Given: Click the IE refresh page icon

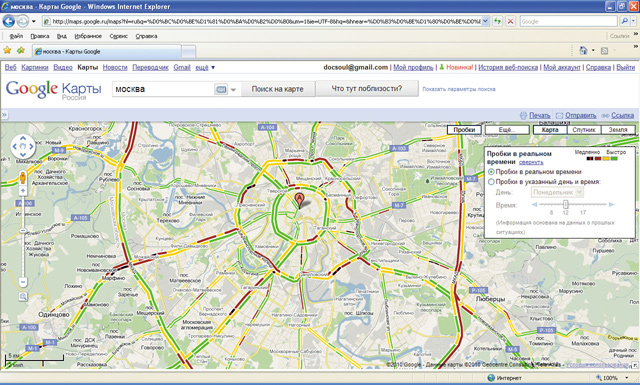Looking at the screenshot, I should (497, 21).
